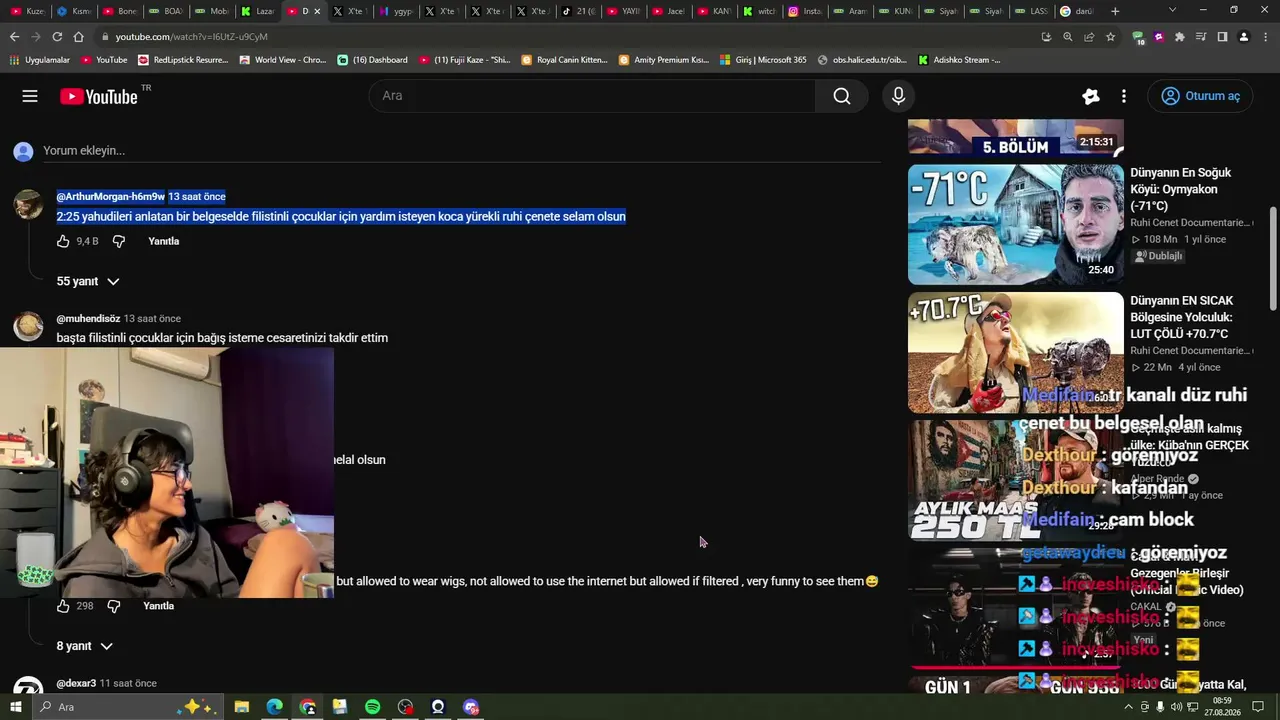
Task: Open the Dünyanın En Soğuk Köyü video title
Action: [1181, 189]
